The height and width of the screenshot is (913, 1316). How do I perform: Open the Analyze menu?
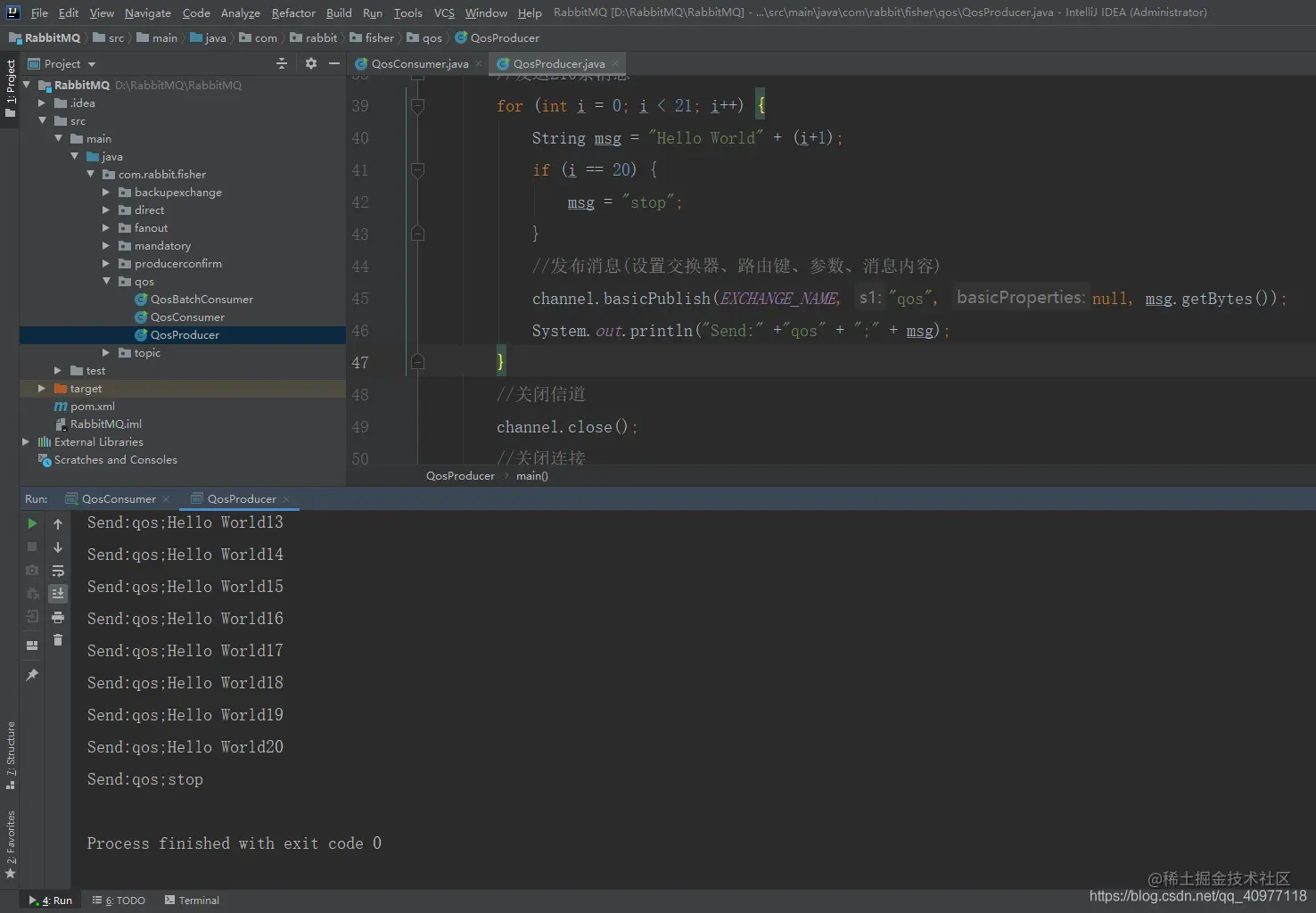(x=241, y=12)
